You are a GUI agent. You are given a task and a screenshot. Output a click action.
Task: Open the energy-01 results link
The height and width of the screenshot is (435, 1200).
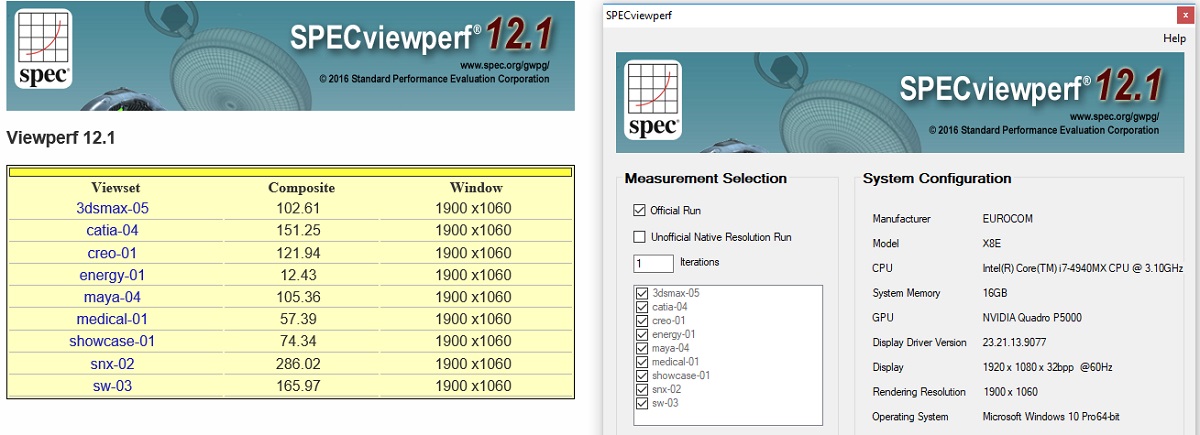112,275
